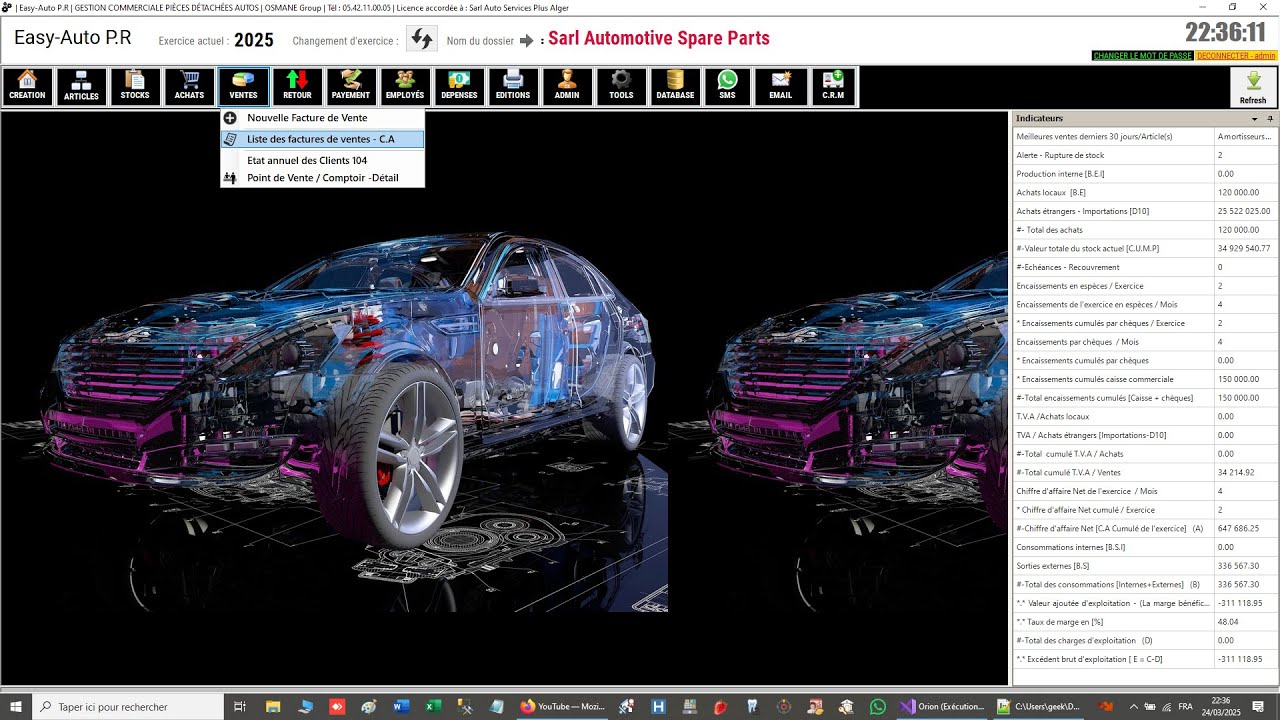Viewport: 1280px width, 720px height.
Task: Open the Windows Start menu
Action: click(x=16, y=706)
